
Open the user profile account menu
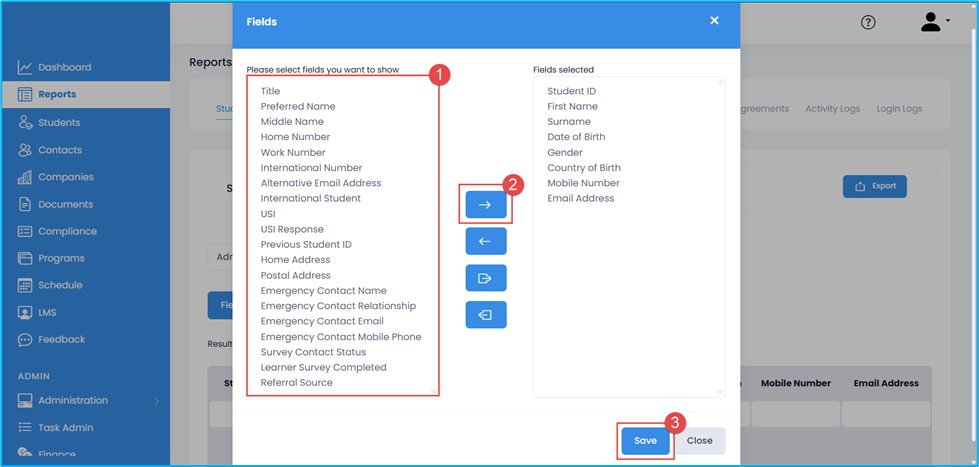coord(934,23)
